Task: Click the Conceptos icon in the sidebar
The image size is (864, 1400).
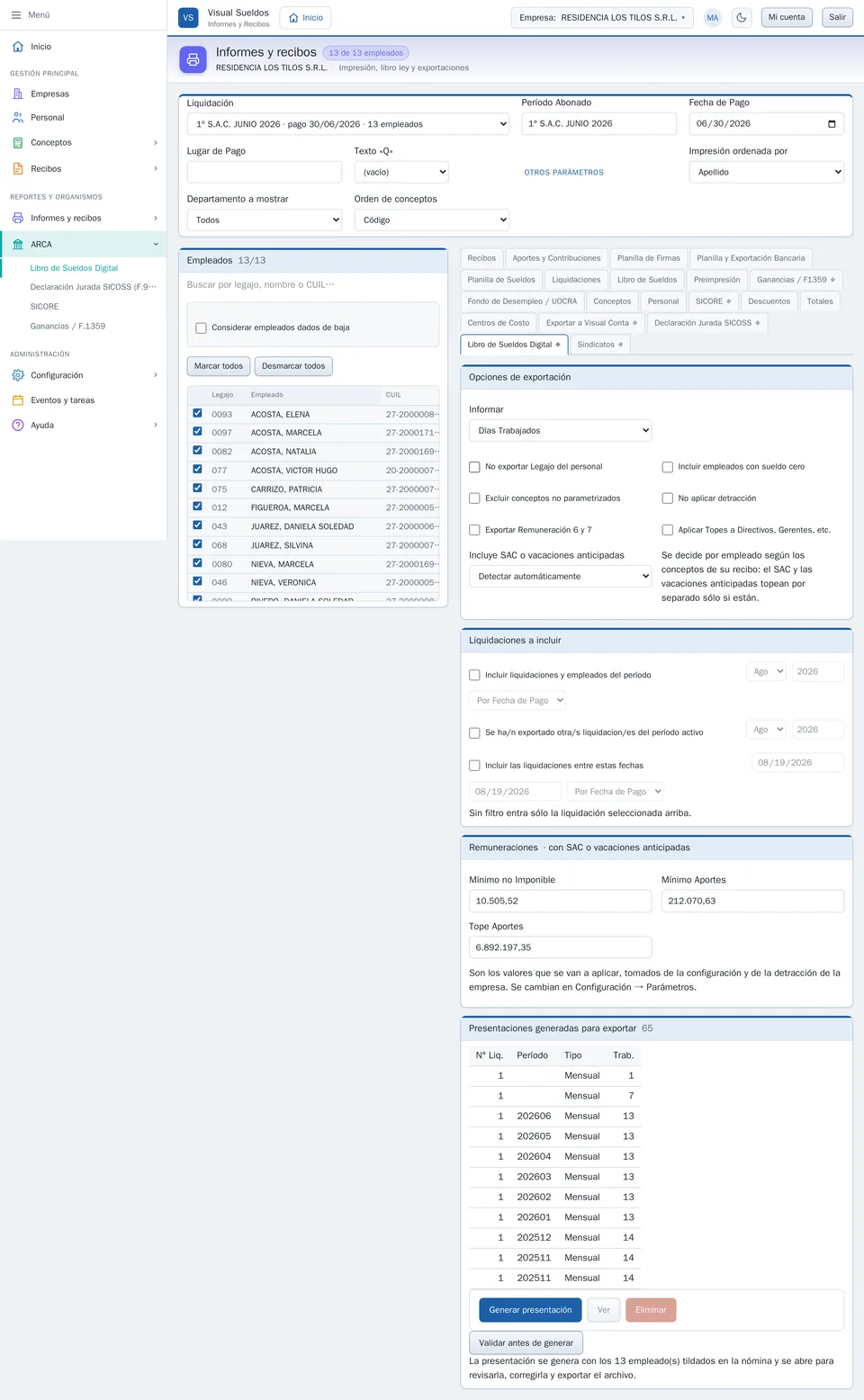Action: [18, 143]
